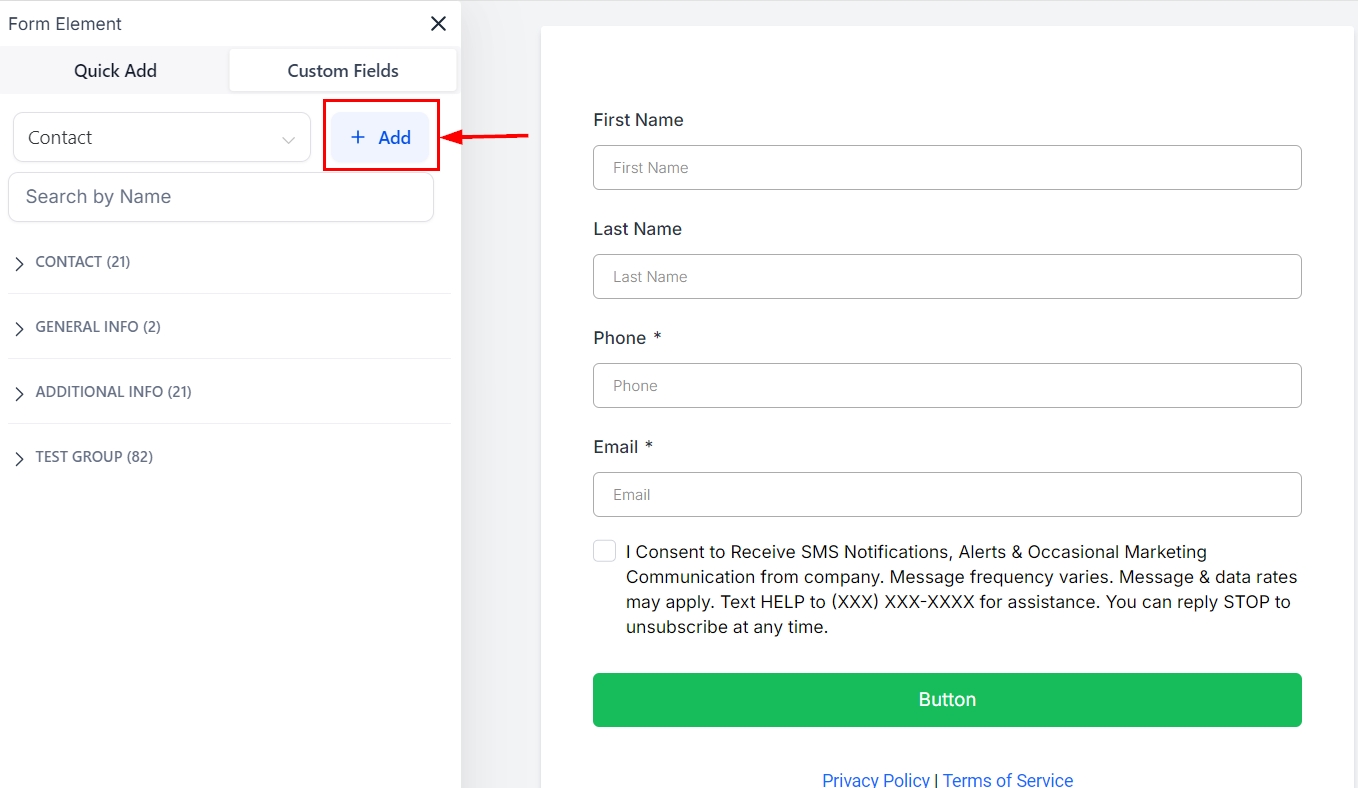Select the Email input field
1358x788 pixels.
pos(946,495)
